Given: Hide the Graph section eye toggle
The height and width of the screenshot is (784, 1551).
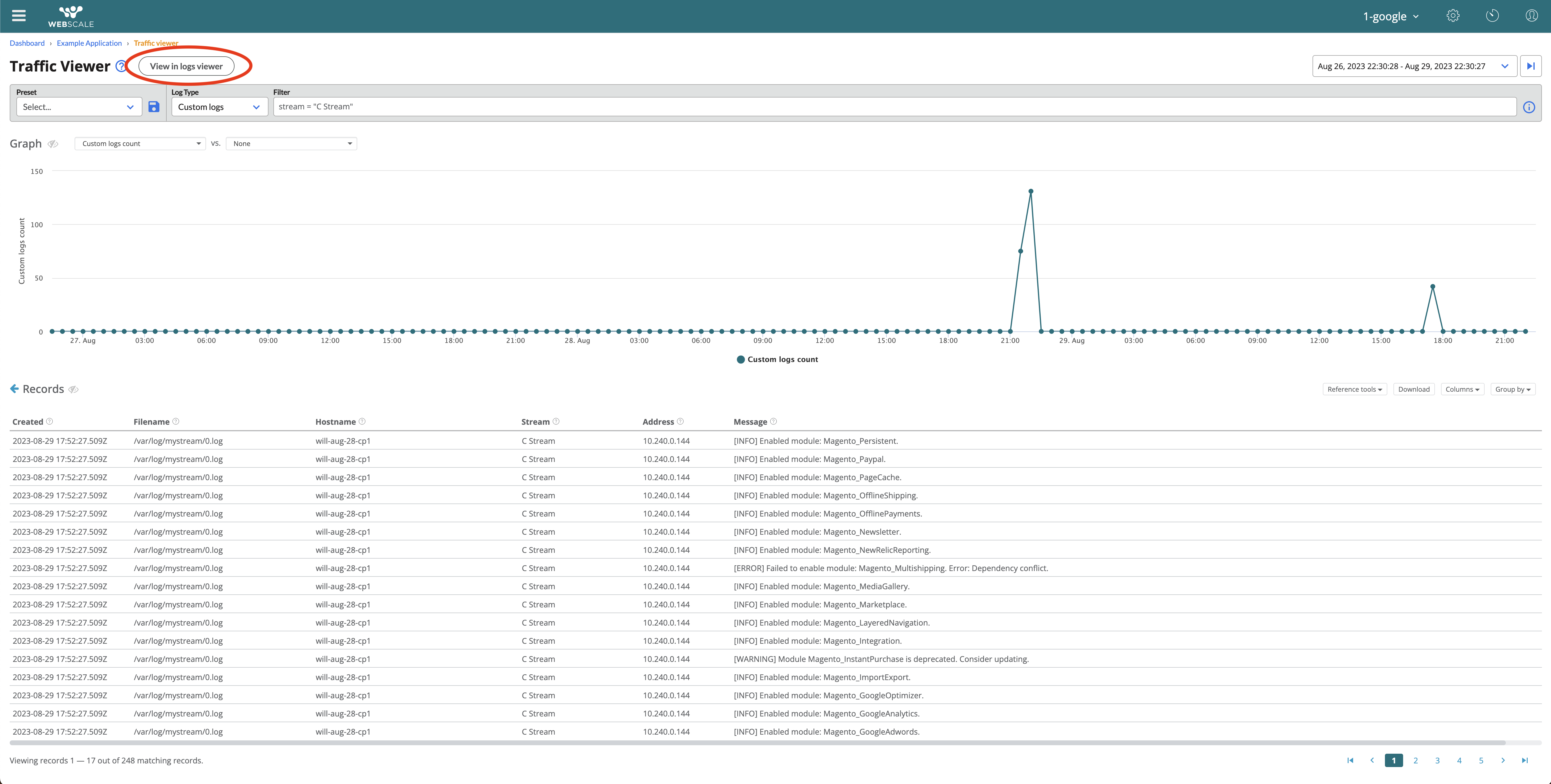Looking at the screenshot, I should click(53, 144).
